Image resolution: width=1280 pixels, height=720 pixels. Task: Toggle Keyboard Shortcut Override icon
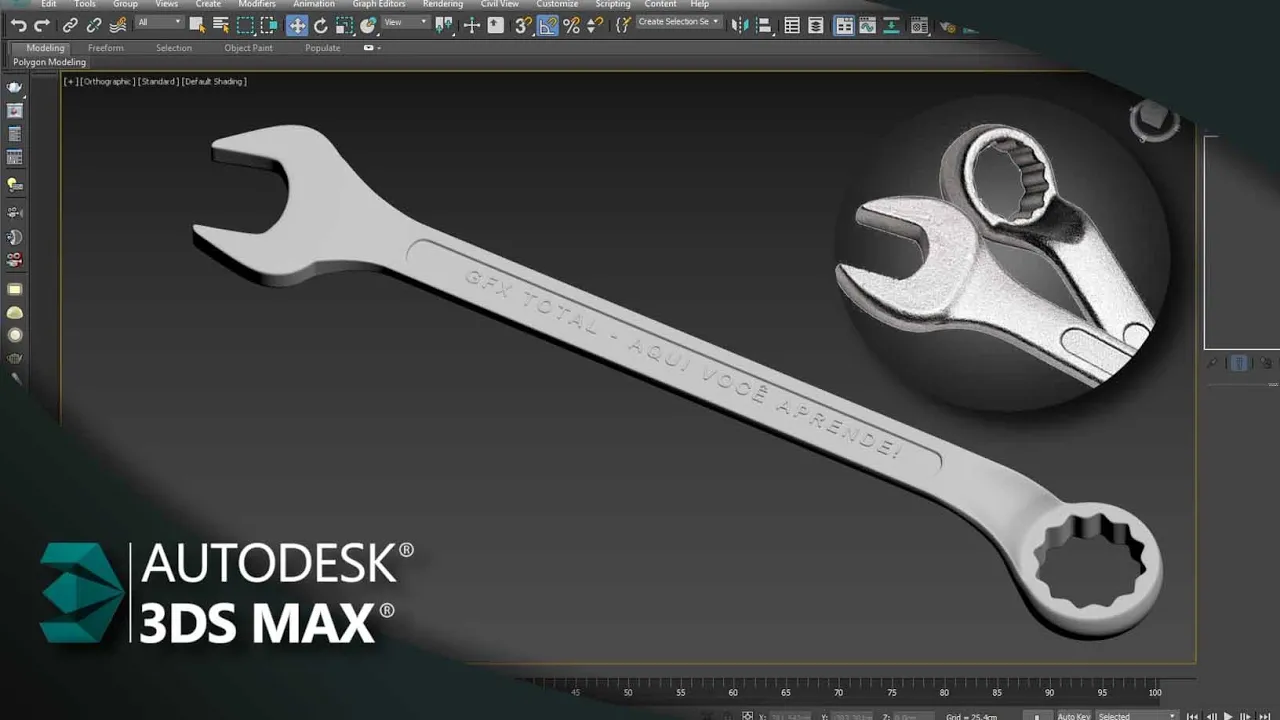point(495,25)
